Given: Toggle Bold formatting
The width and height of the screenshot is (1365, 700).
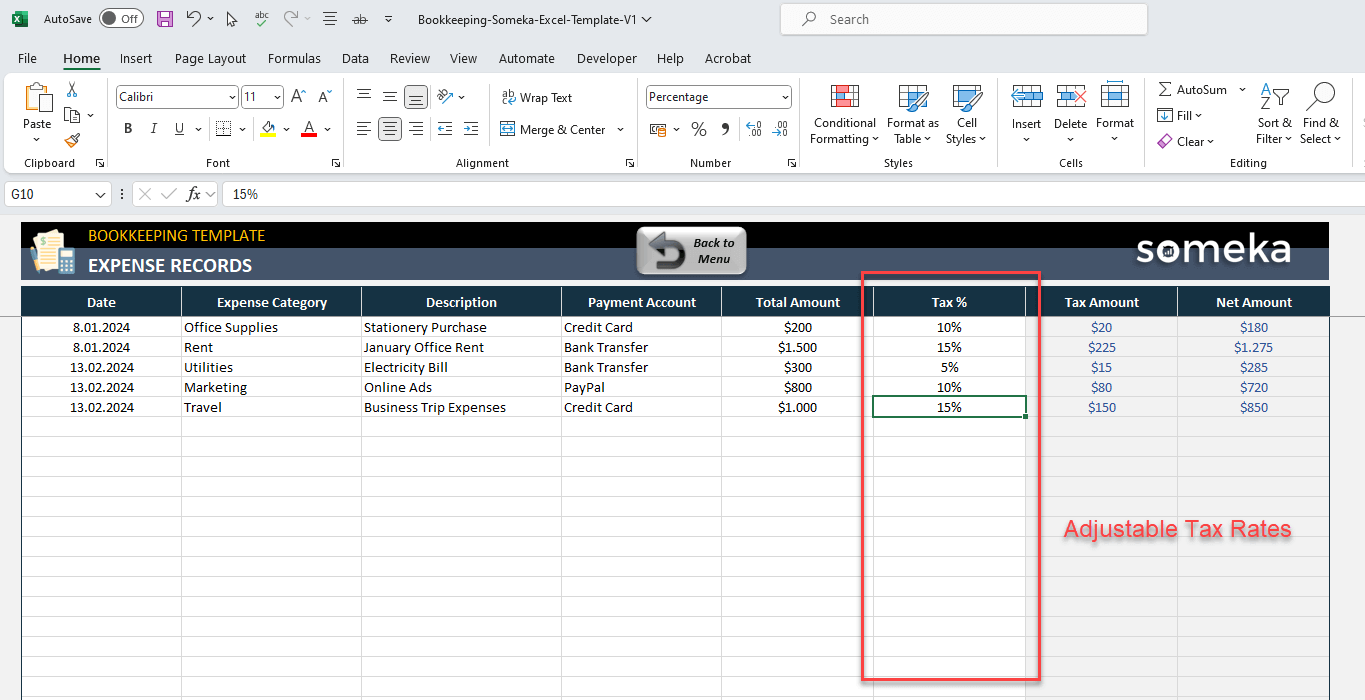Looking at the screenshot, I should tap(128, 129).
